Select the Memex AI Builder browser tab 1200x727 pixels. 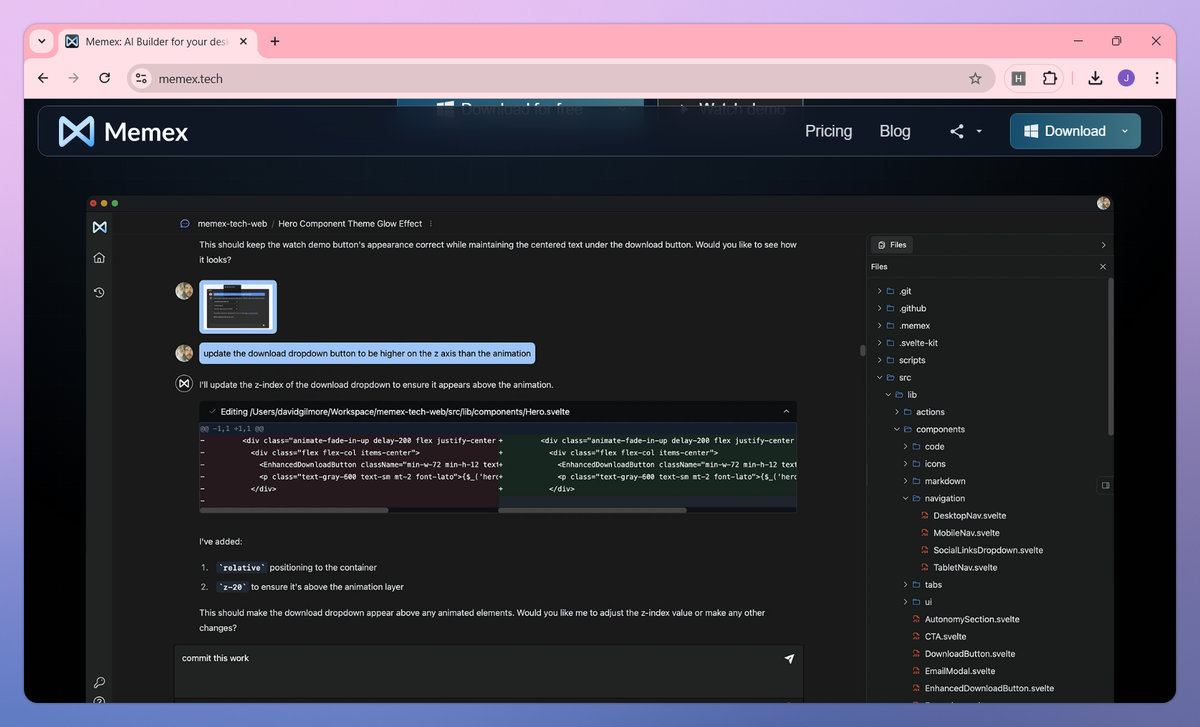point(158,41)
